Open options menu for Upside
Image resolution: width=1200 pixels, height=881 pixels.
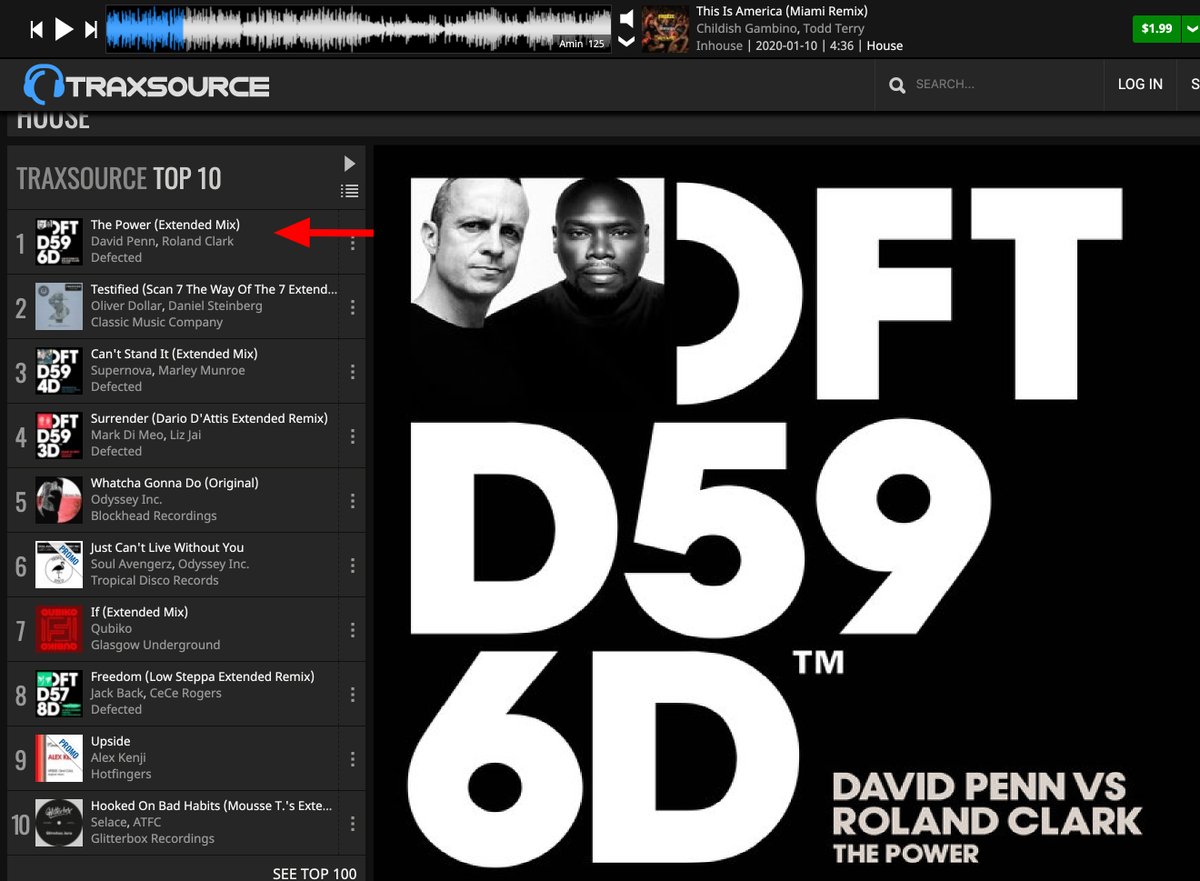point(353,758)
